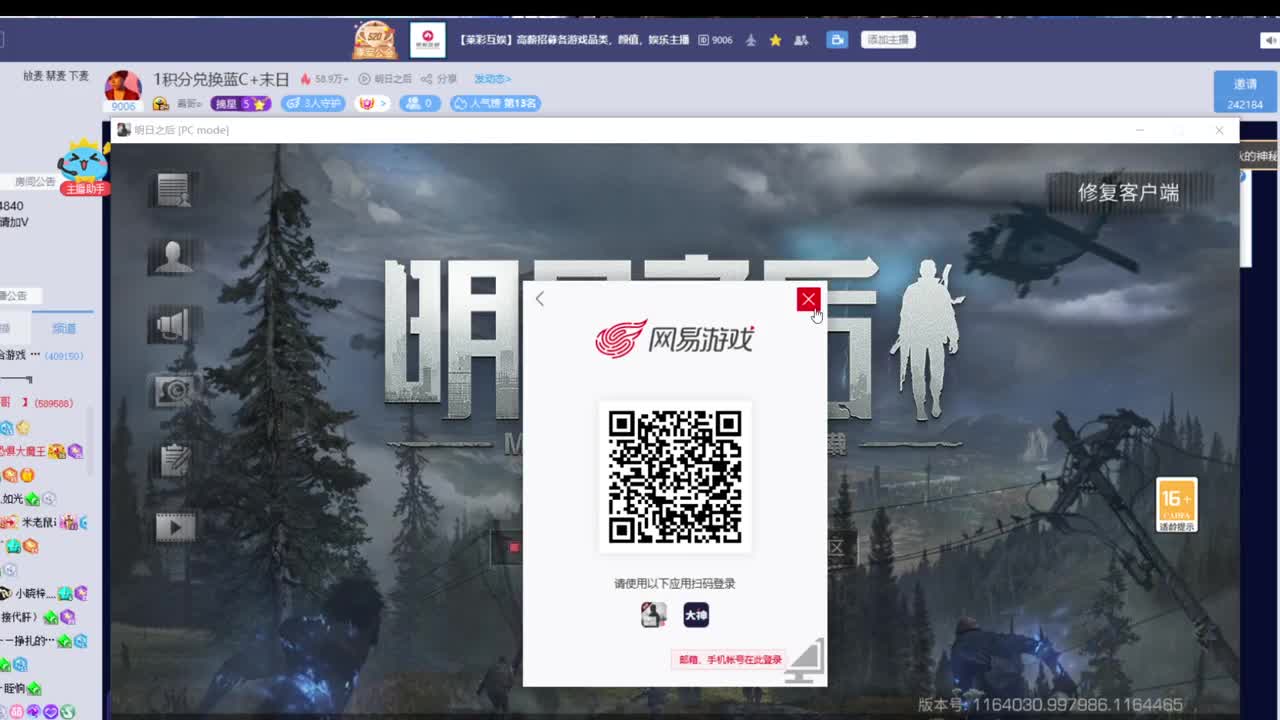Image resolution: width=1280 pixels, height=720 pixels.
Task: Open the 发动态 link
Action: (x=493, y=79)
